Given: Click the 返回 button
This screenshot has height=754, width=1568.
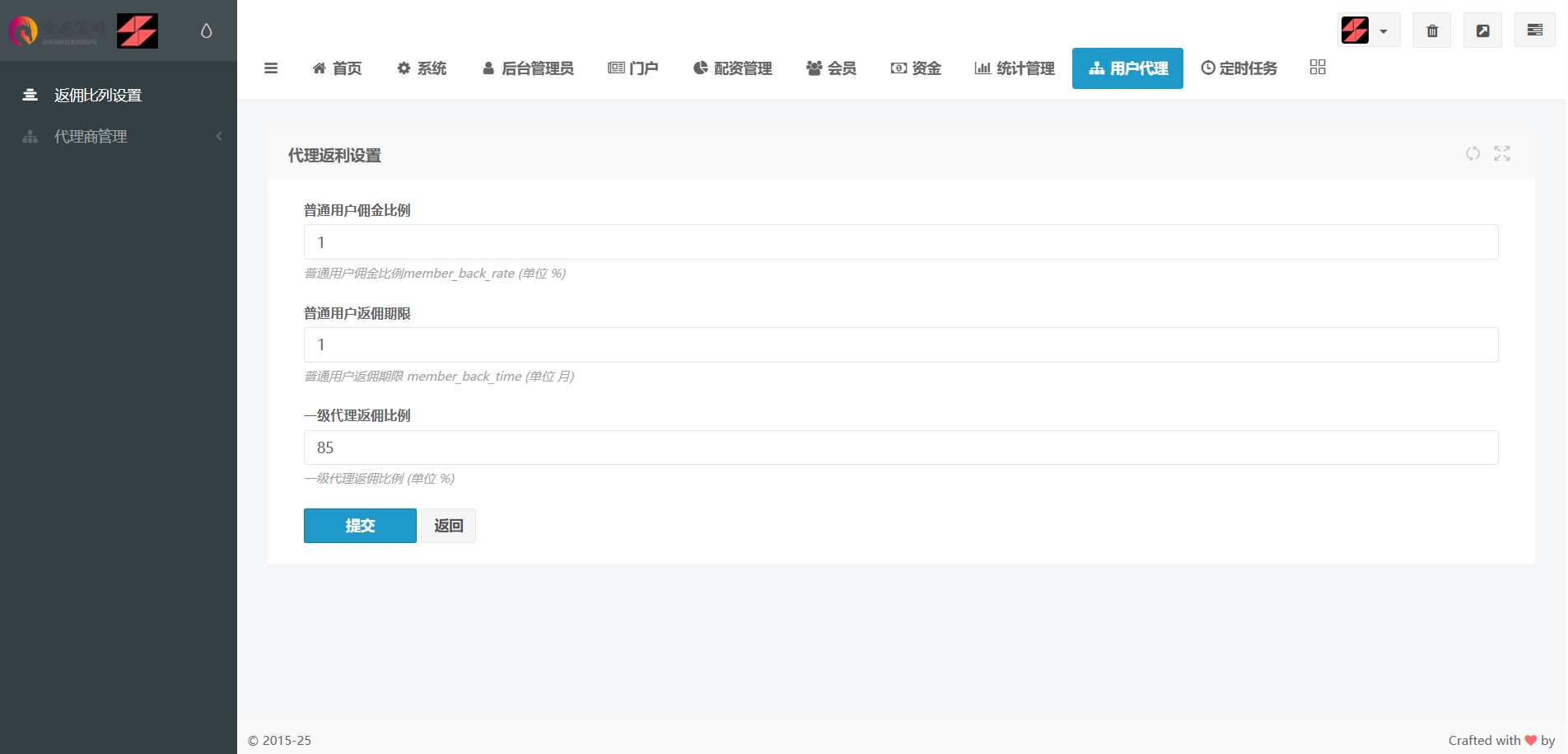Looking at the screenshot, I should pos(448,526).
